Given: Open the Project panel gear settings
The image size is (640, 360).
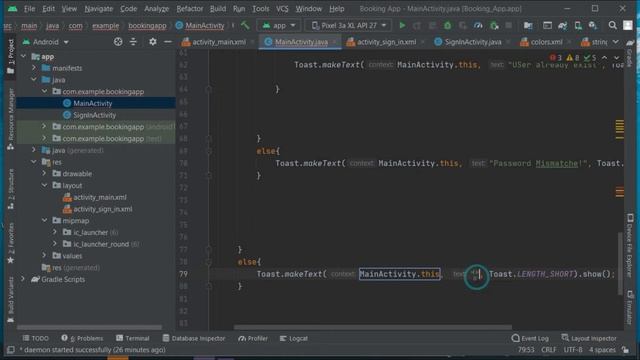Looking at the screenshot, I should point(153,42).
